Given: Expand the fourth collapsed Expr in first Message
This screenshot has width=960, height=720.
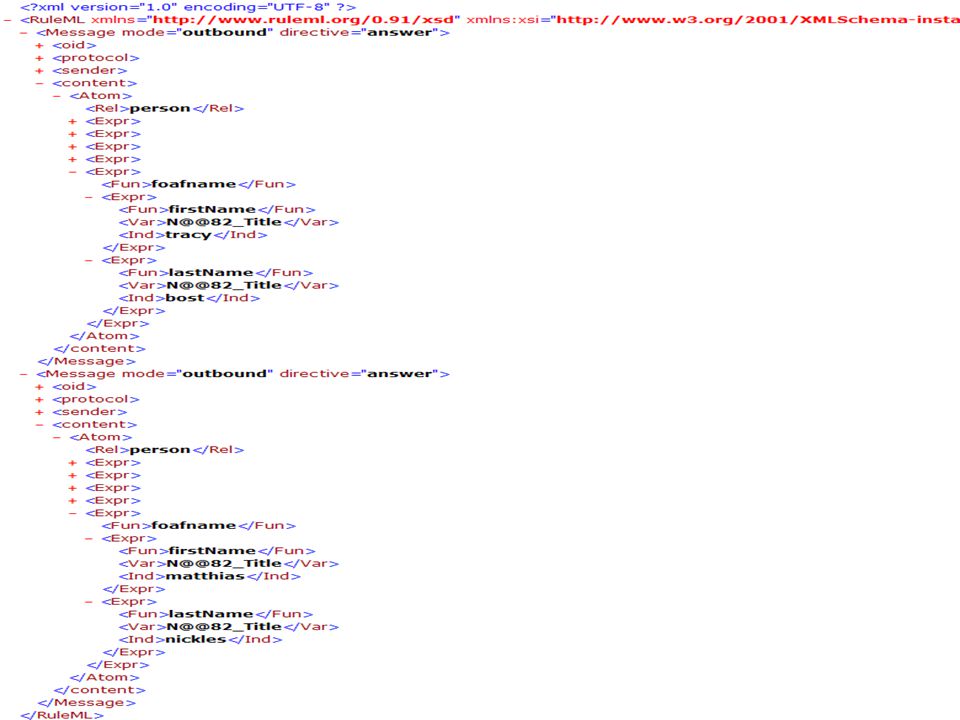Looking at the screenshot, I should (72, 160).
